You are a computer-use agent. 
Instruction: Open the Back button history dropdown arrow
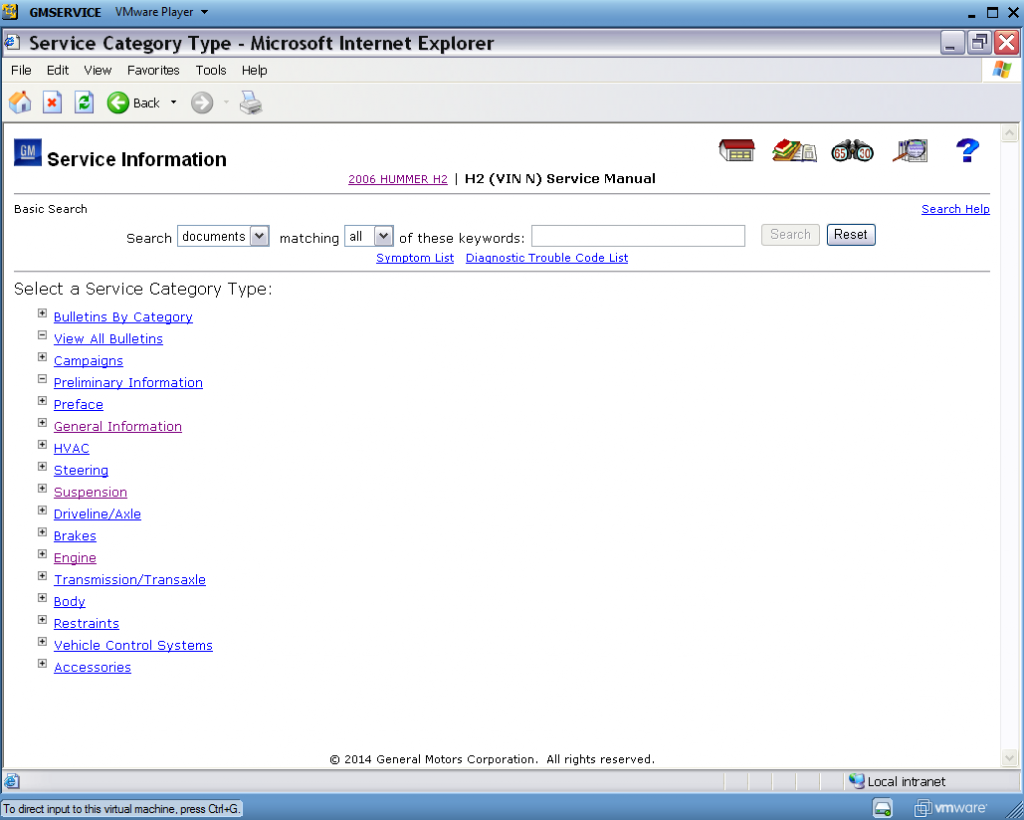pos(174,102)
